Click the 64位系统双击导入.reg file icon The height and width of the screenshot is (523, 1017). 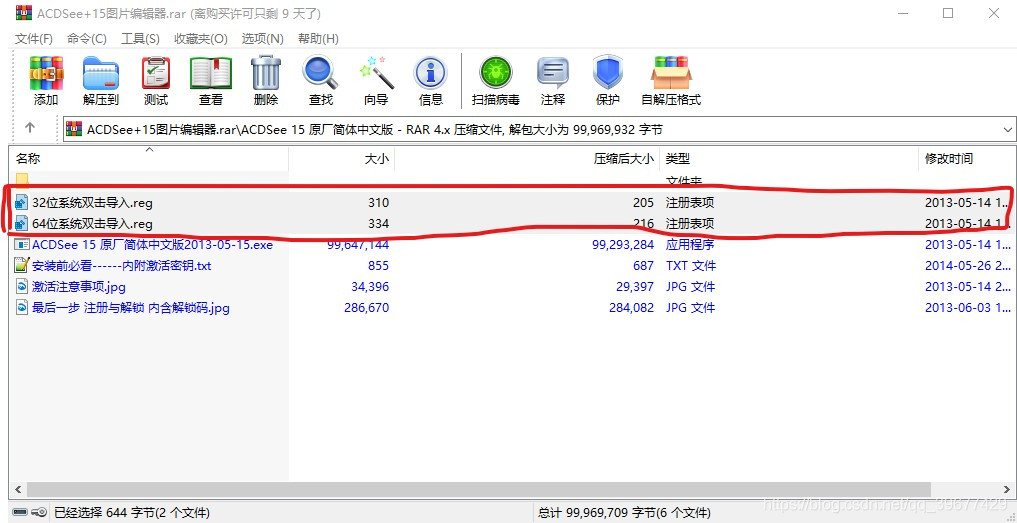coord(22,224)
